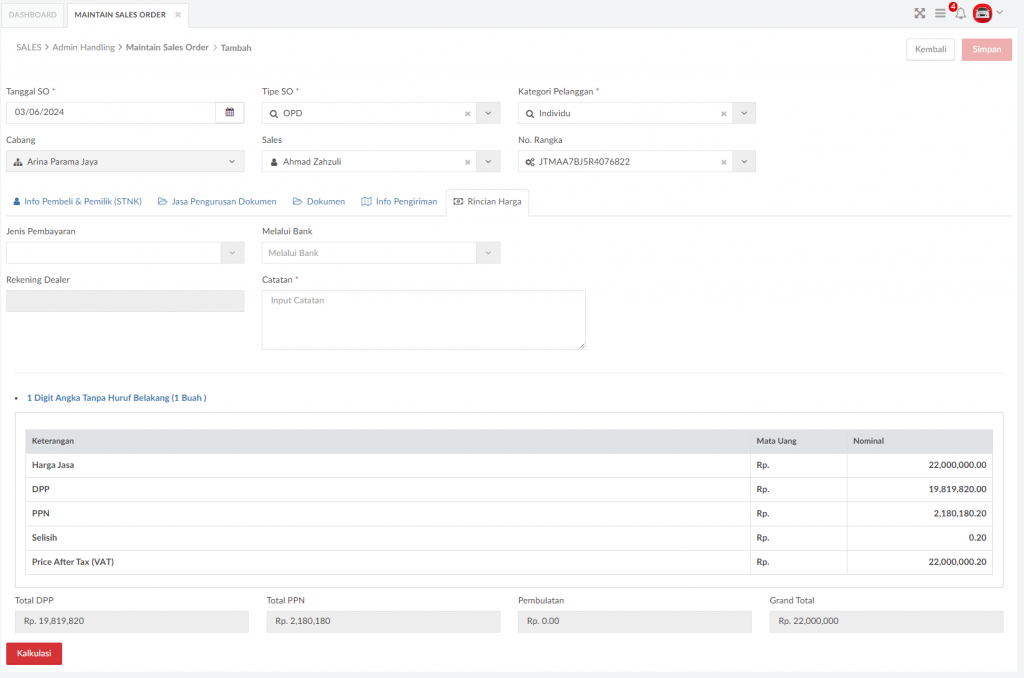Select the Rincian Harga tab
Viewport: 1024px width, 678px height.
[487, 202]
